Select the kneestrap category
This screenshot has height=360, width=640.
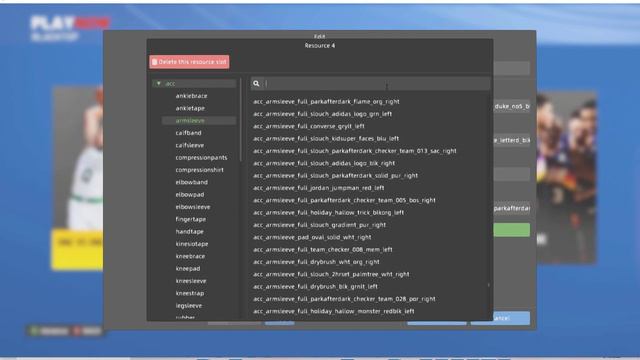(x=190, y=293)
